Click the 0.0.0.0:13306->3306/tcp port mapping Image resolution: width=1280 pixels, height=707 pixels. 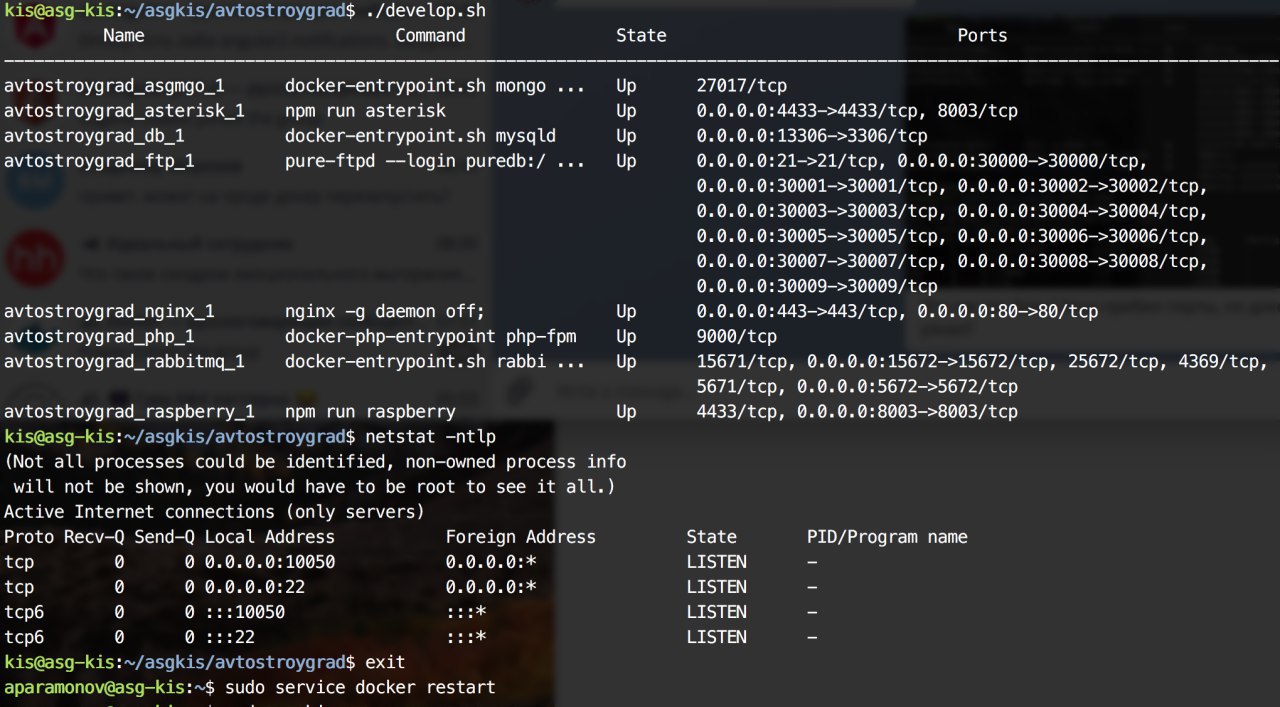812,136
